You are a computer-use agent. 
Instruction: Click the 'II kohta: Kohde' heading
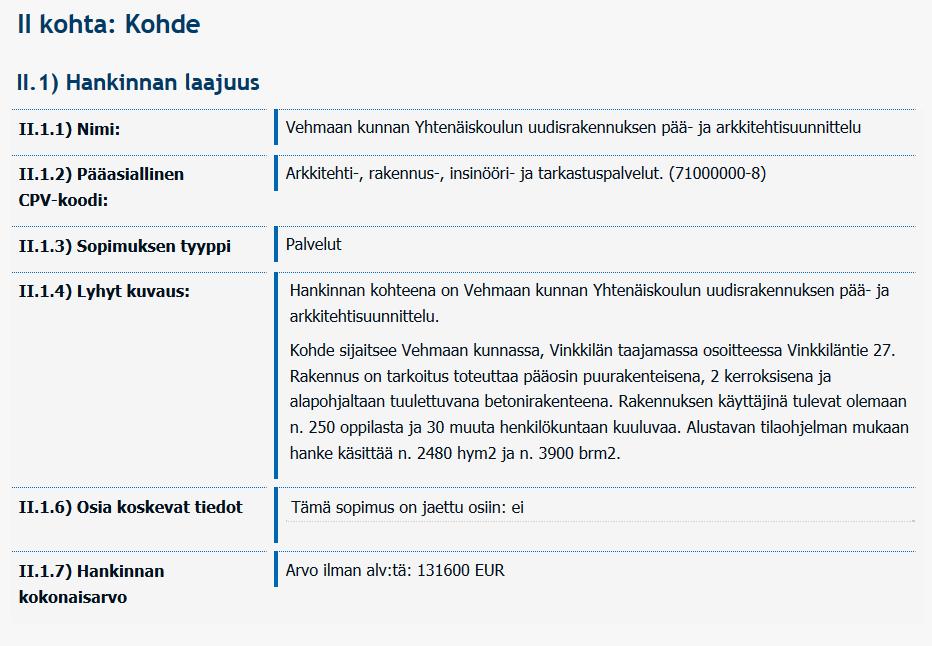109,24
